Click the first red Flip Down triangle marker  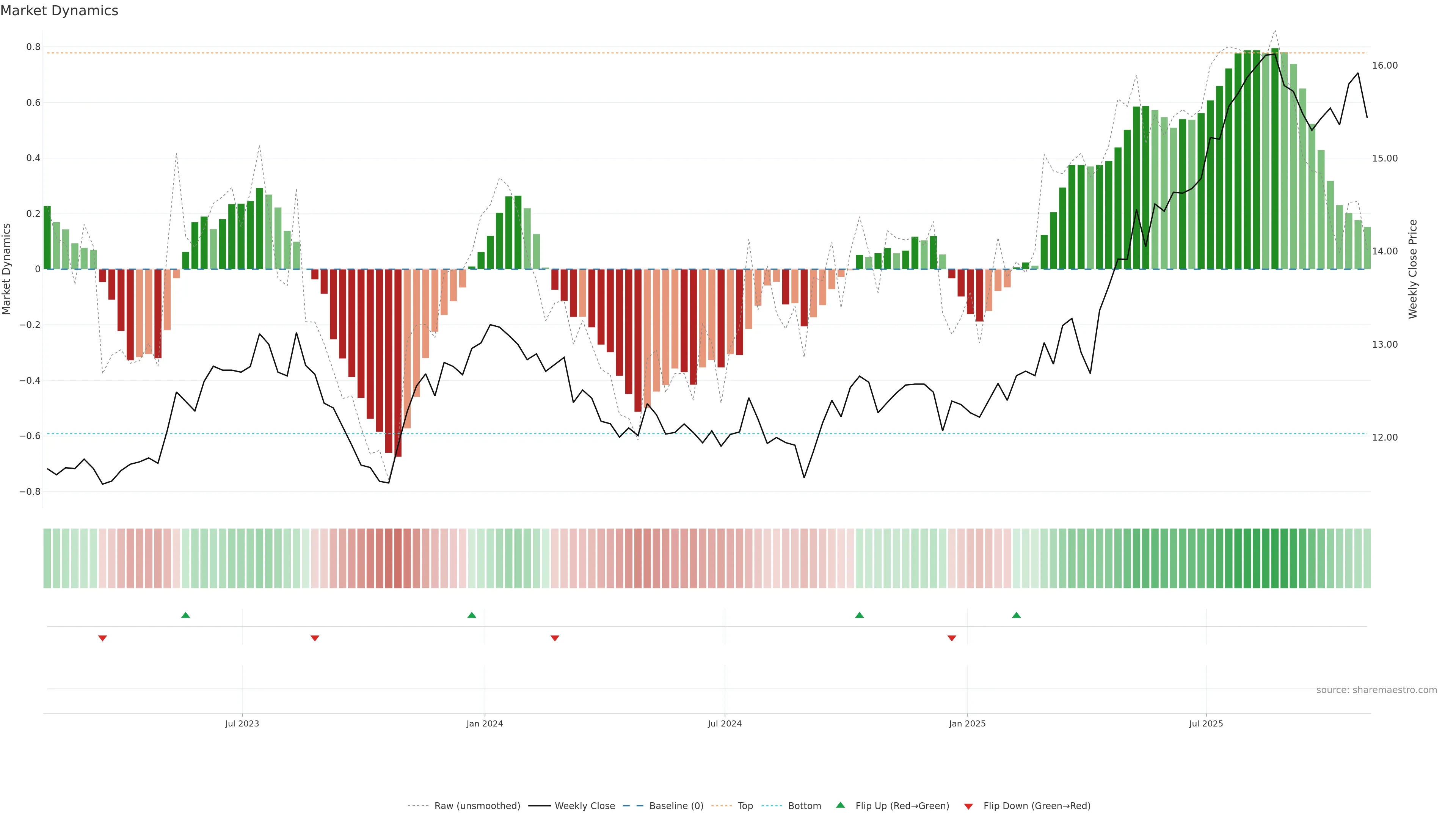coord(102,638)
